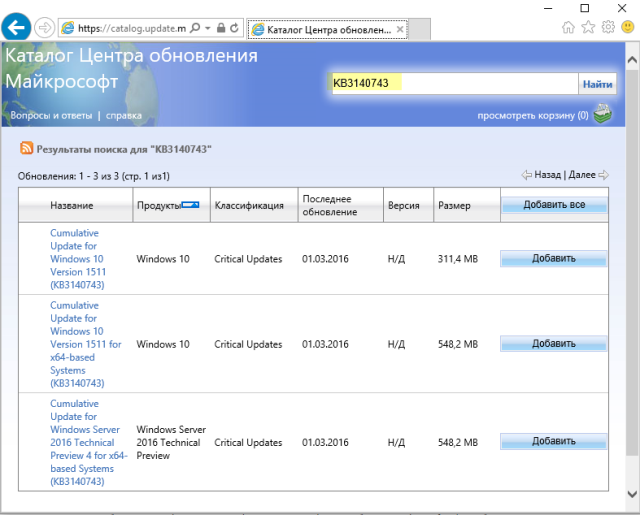Click the 311,4 MB size cell
The image size is (640, 515).
[x=458, y=259]
